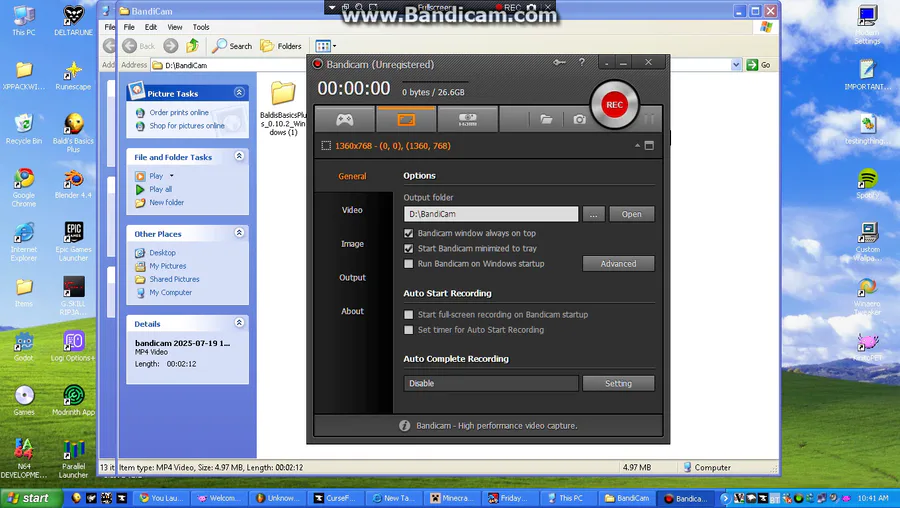Open Baldi's Basics Plus desktop icon
The width and height of the screenshot is (900, 508).
(73, 133)
